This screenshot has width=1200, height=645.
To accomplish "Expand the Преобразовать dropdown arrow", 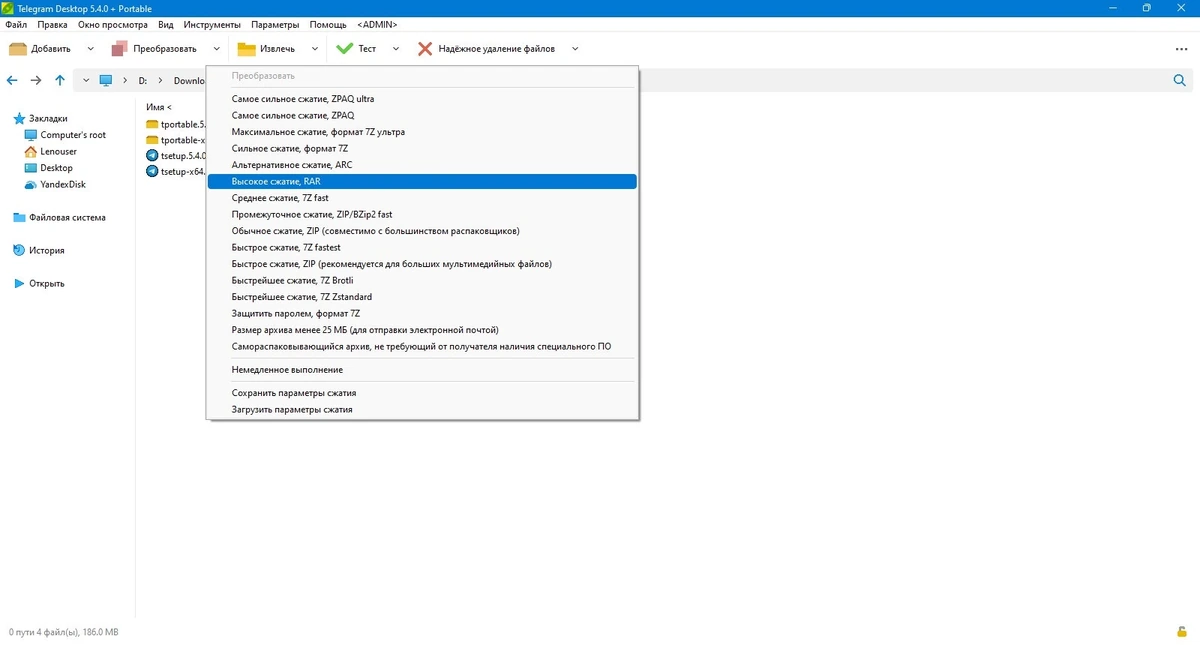I will 216,48.
